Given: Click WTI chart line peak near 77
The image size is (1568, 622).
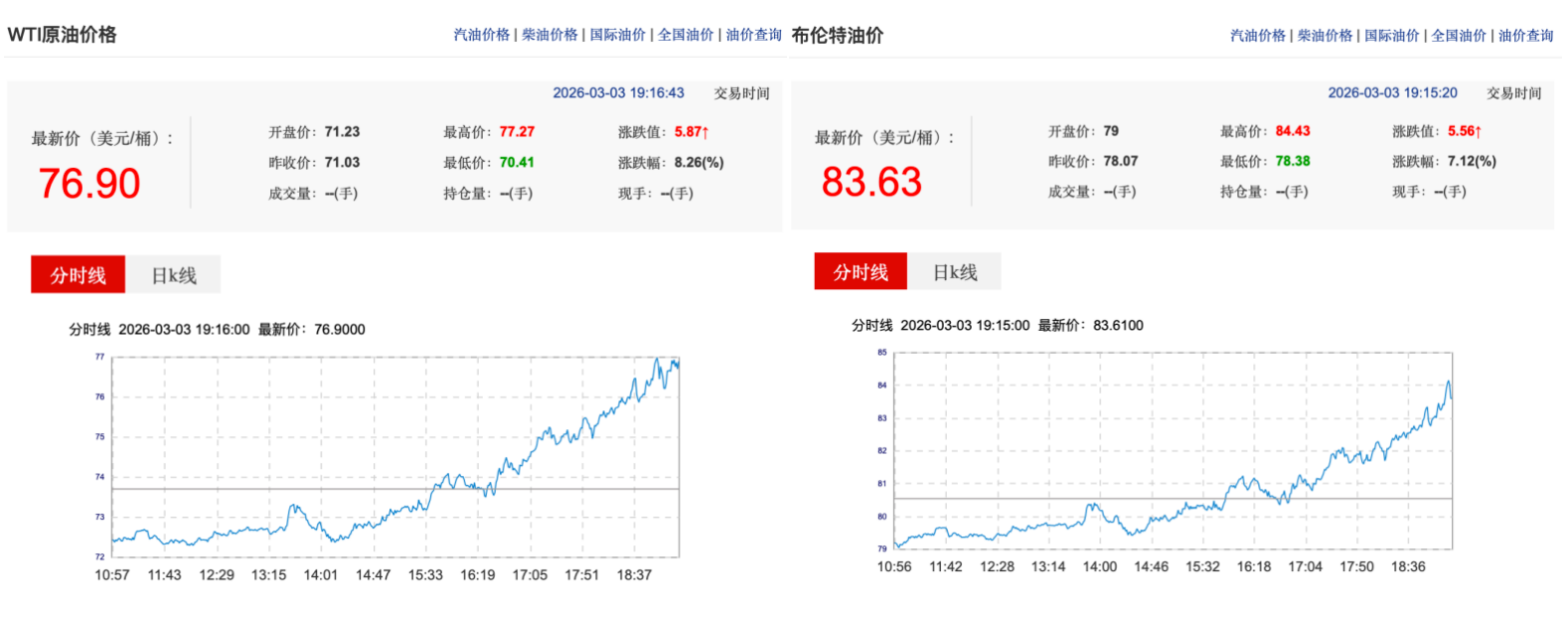Looking at the screenshot, I should point(658,360).
